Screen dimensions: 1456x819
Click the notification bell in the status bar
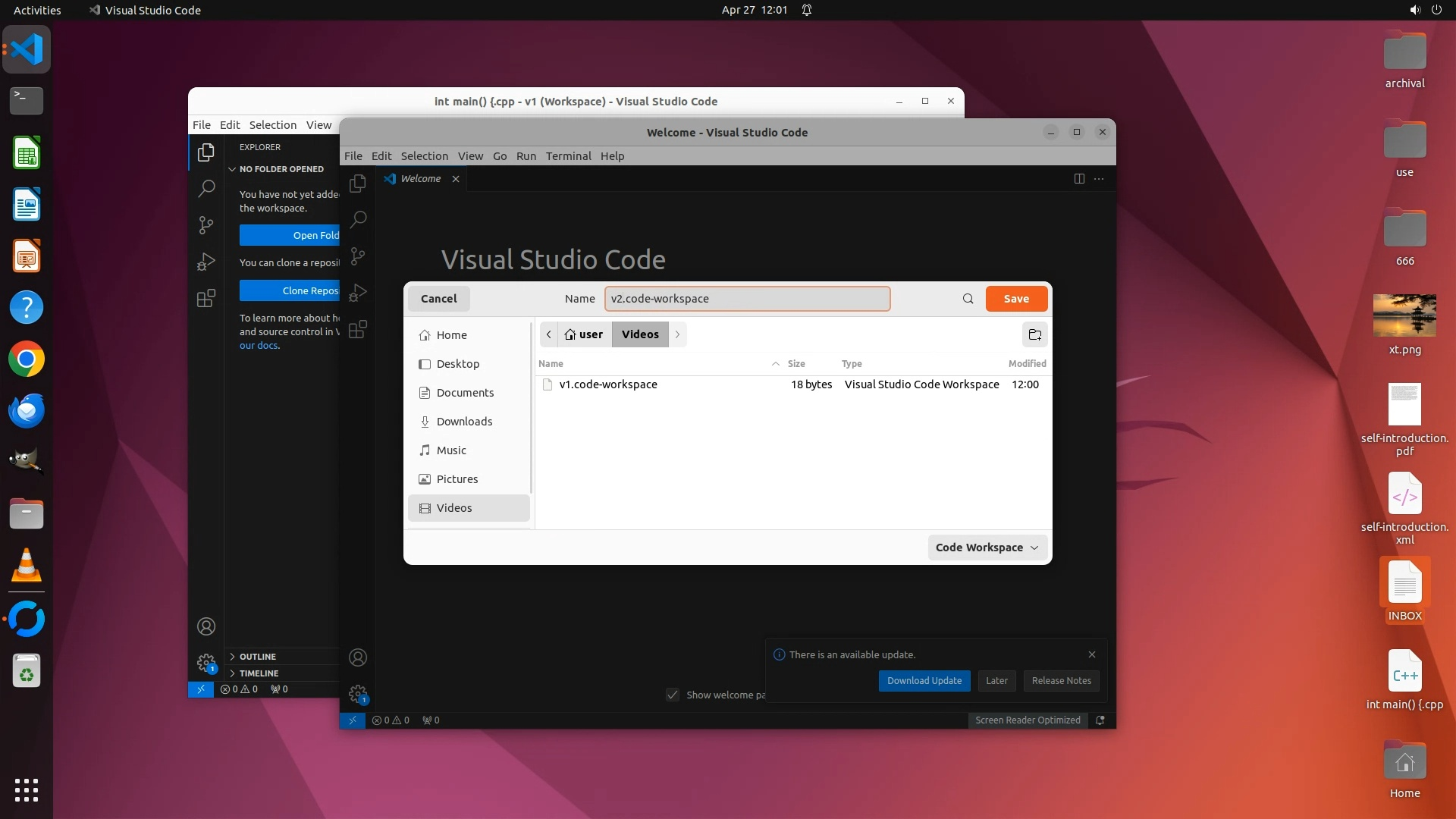1100,720
